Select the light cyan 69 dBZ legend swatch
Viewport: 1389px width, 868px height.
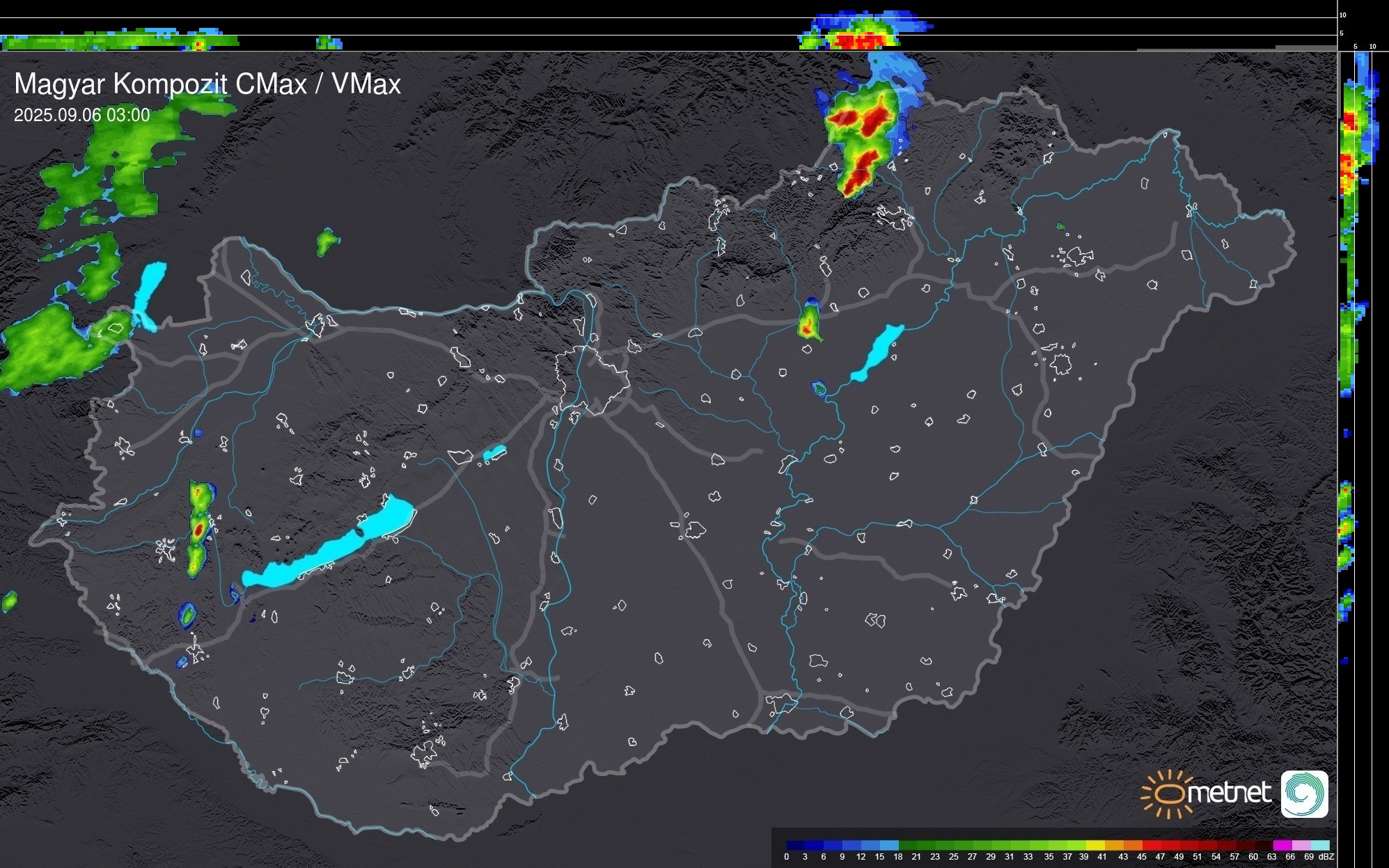[x=1320, y=845]
